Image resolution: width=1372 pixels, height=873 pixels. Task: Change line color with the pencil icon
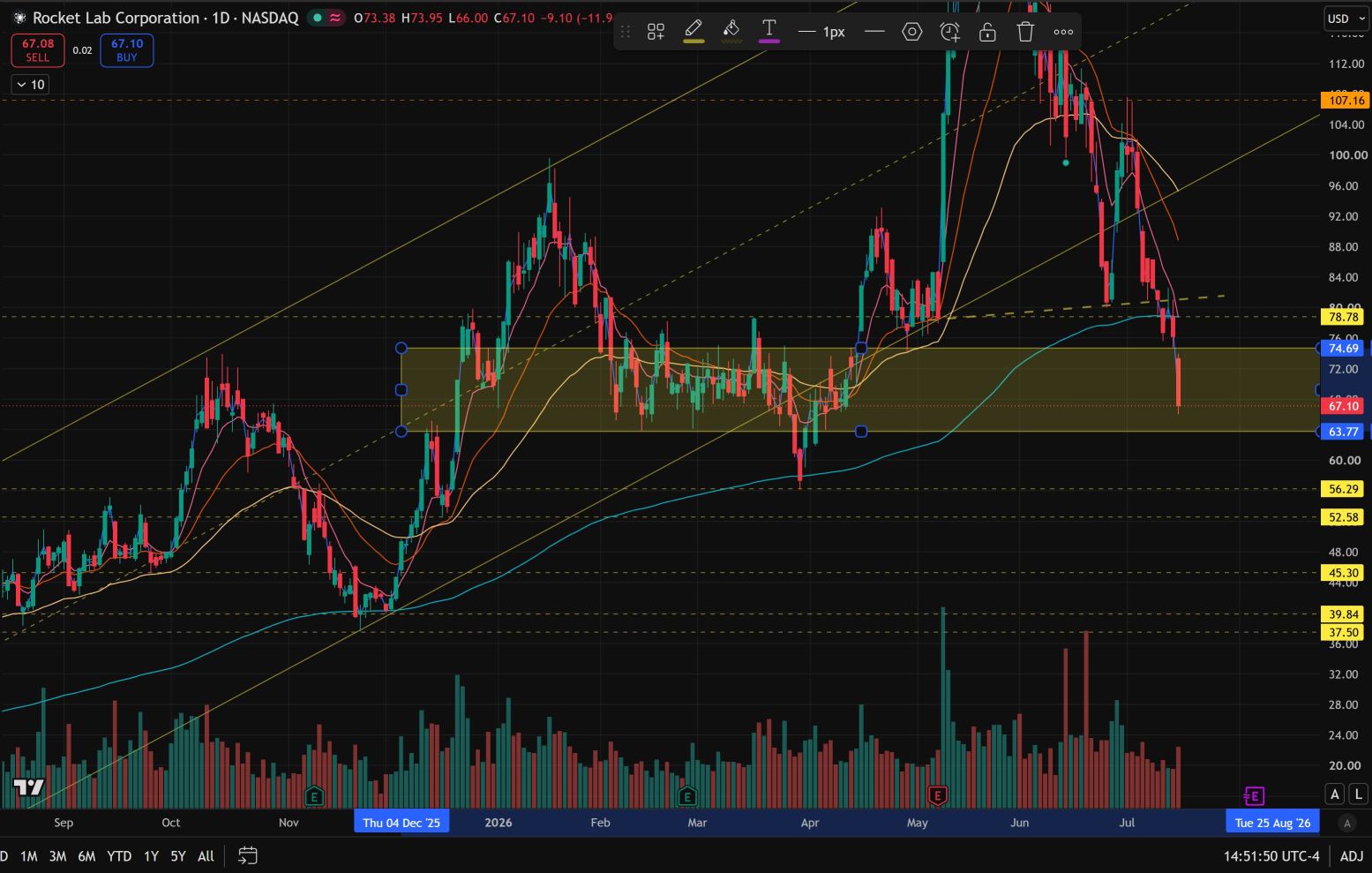pyautogui.click(x=693, y=32)
